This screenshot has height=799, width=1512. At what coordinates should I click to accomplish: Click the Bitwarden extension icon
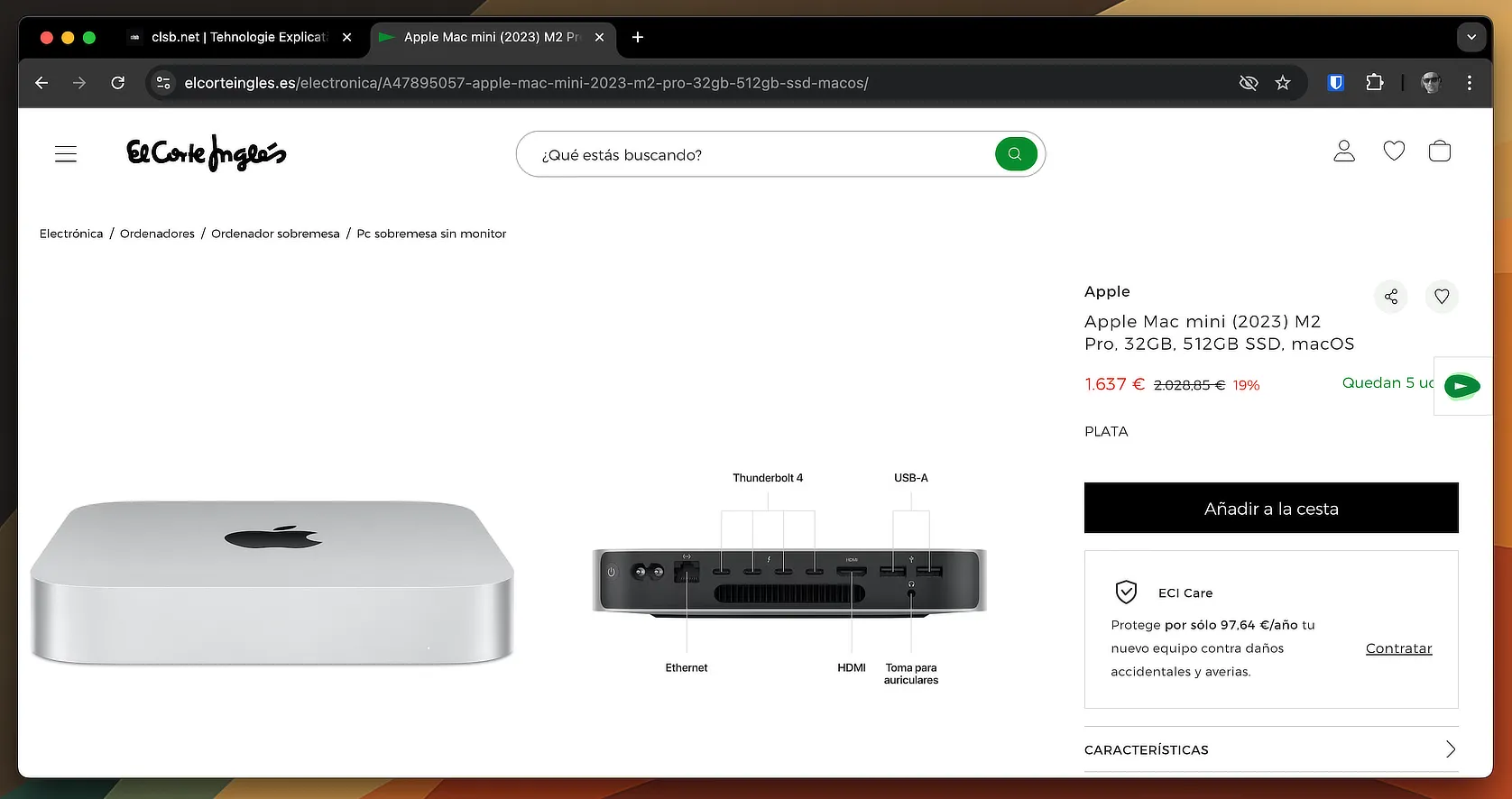(1336, 83)
